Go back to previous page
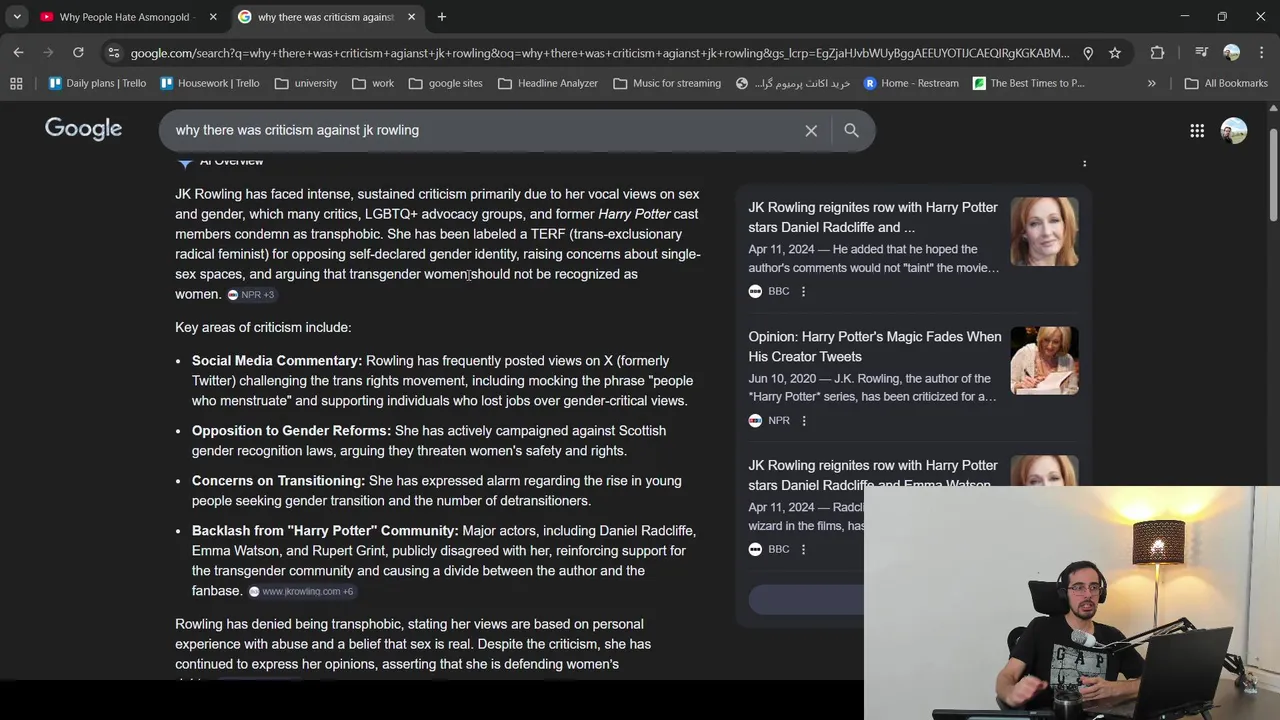This screenshot has height=720, width=1280. pyautogui.click(x=19, y=53)
